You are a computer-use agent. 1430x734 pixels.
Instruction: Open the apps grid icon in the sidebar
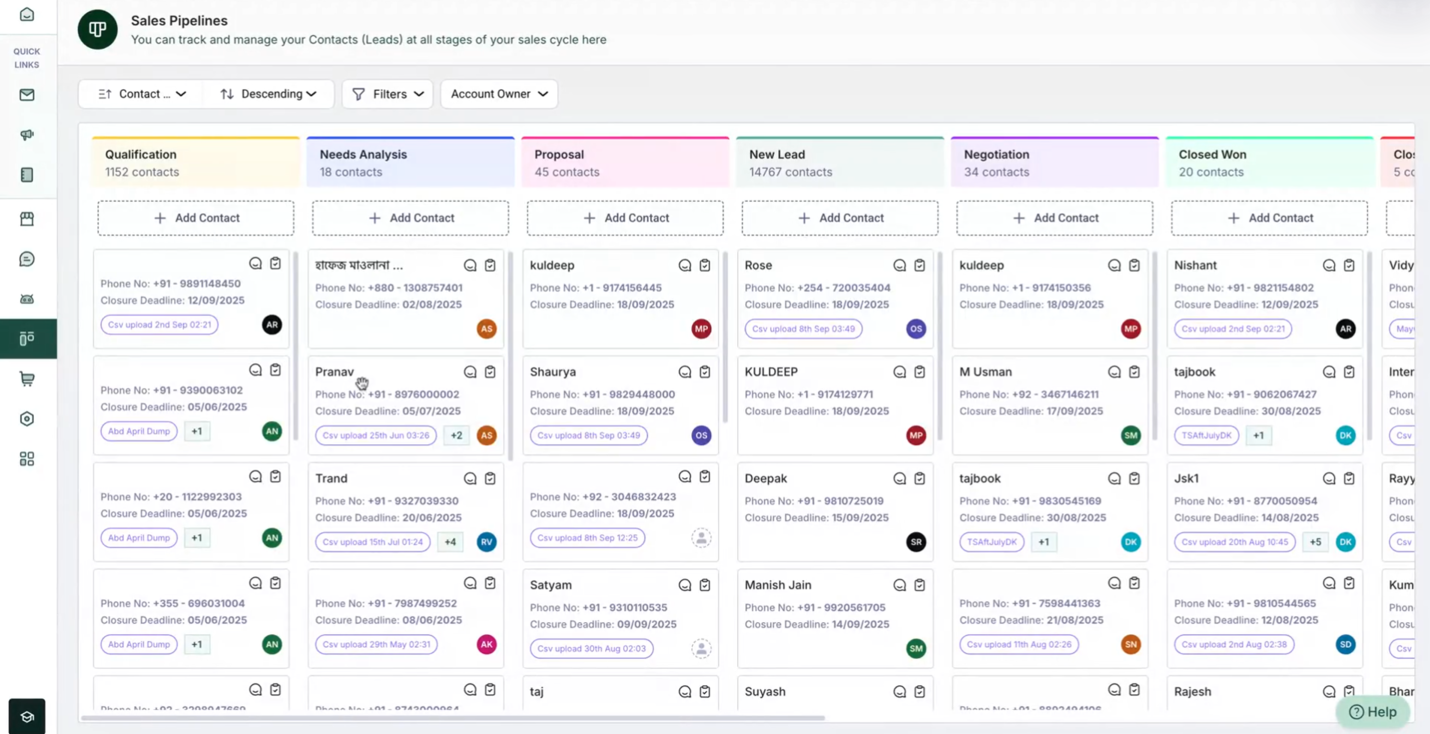coord(27,458)
